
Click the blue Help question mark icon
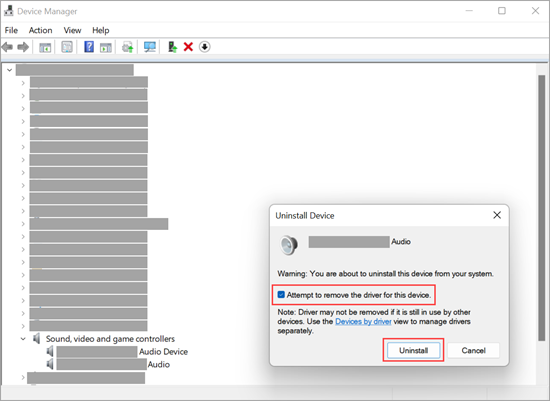point(89,47)
